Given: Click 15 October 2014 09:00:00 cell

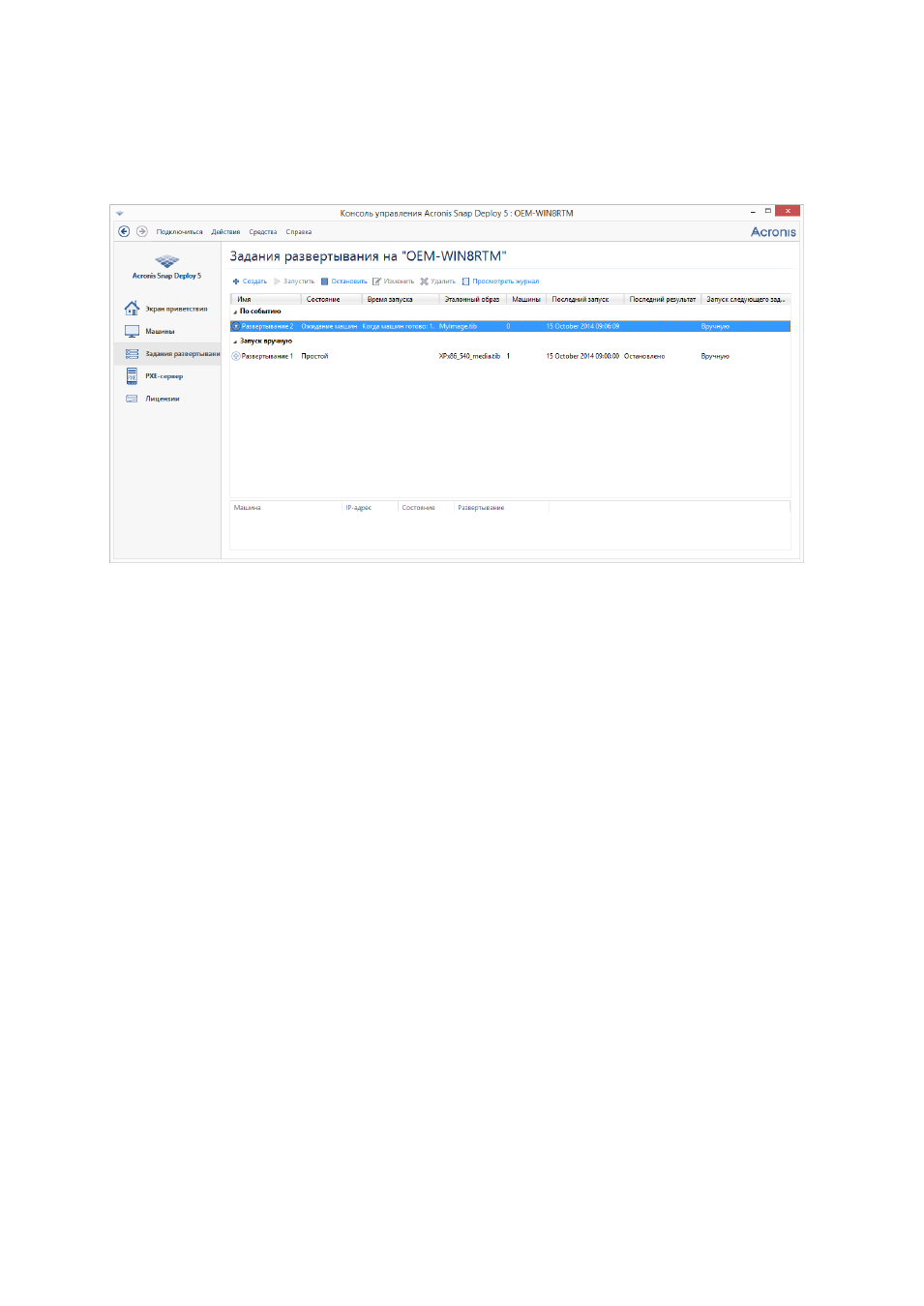Looking at the screenshot, I should tap(582, 356).
